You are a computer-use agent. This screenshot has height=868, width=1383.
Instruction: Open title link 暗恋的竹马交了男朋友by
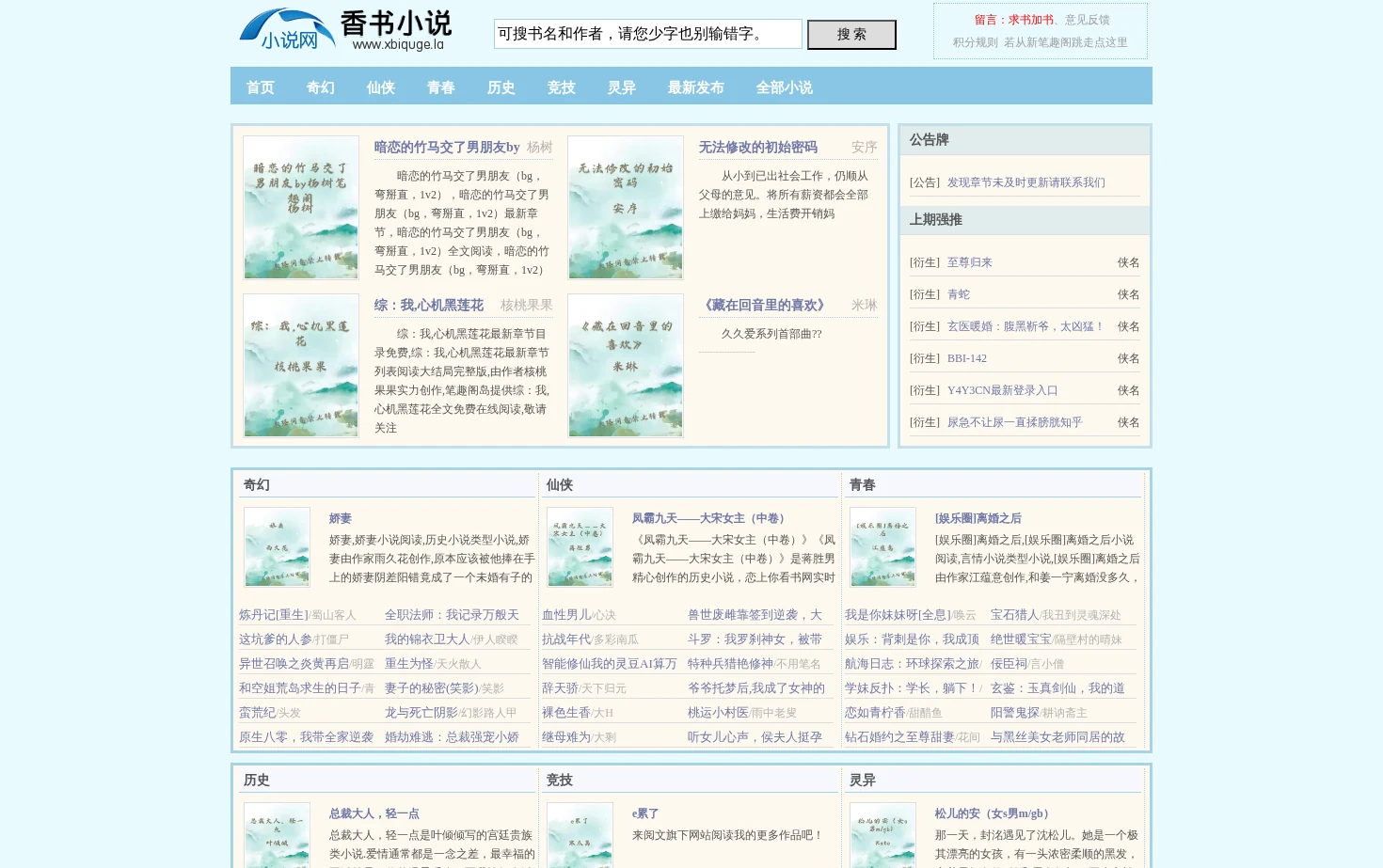447,148
